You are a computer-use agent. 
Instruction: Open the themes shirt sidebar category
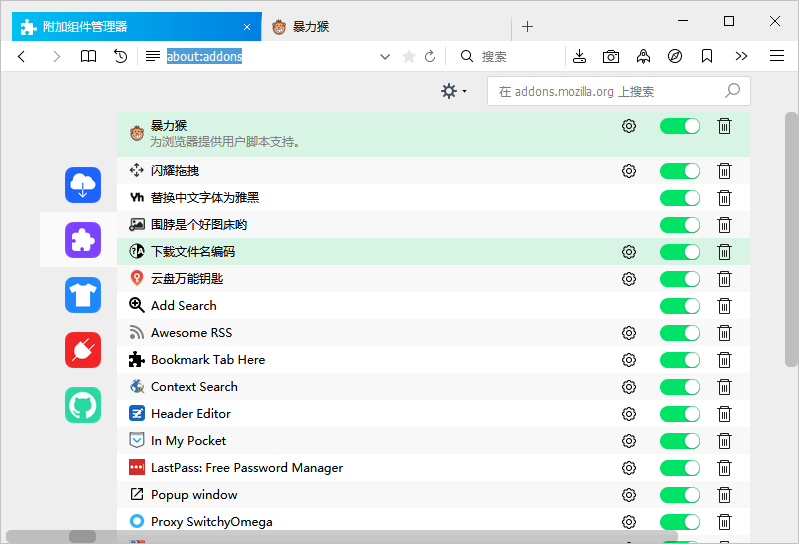pyautogui.click(x=83, y=295)
